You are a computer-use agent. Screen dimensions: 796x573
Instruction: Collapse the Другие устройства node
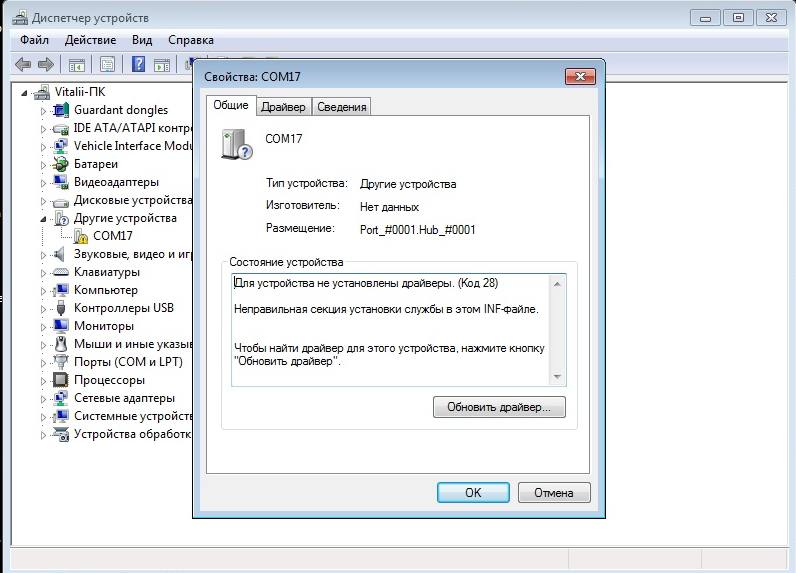point(44,218)
